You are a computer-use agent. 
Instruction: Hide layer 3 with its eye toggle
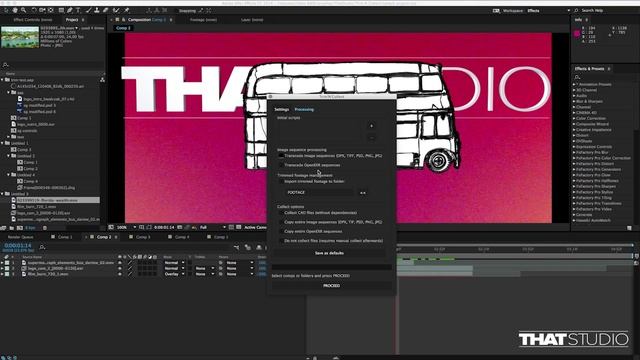tap(120, 274)
